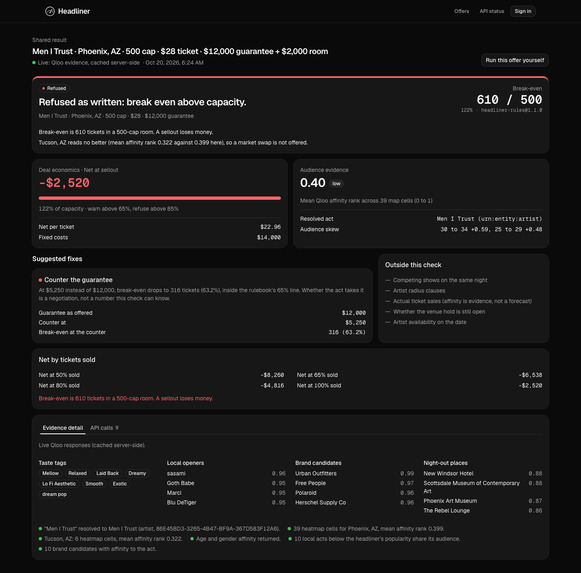Open the API status nav link
This screenshot has width=581, height=573.
click(x=492, y=11)
